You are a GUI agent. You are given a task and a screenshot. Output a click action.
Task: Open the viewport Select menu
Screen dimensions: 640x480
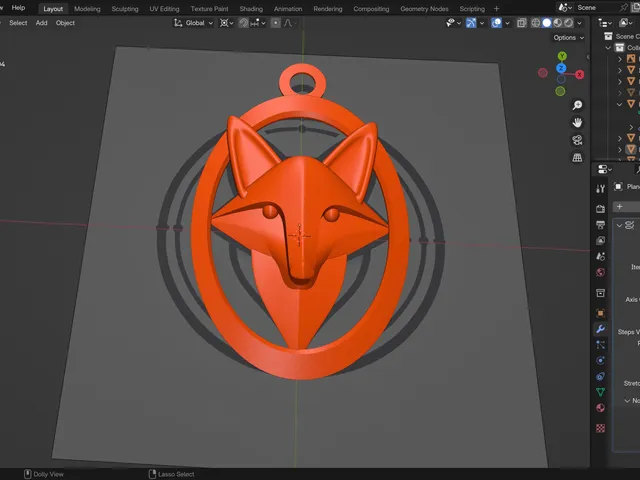click(x=18, y=23)
